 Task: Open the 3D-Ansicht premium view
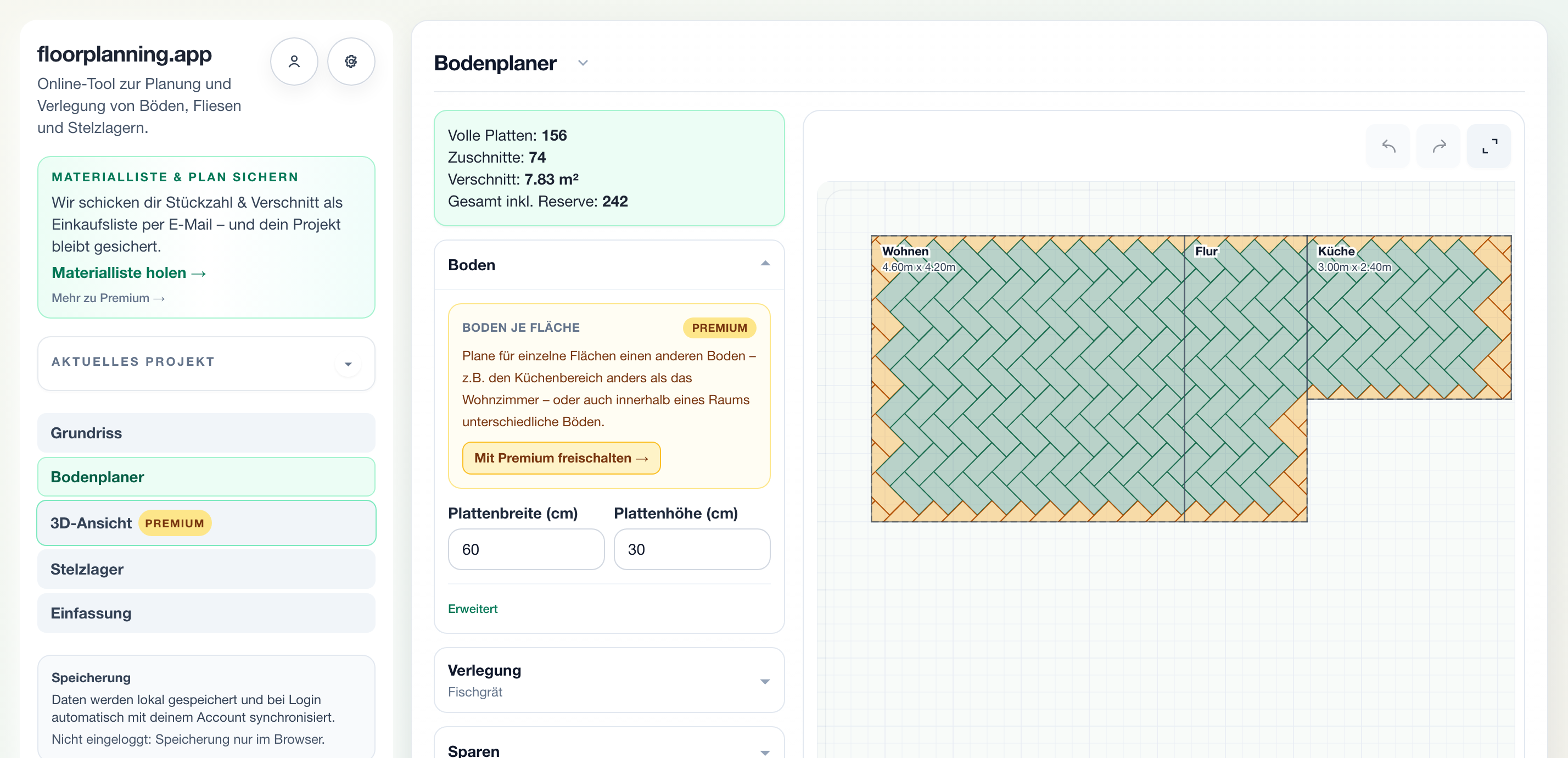pyautogui.click(x=206, y=523)
